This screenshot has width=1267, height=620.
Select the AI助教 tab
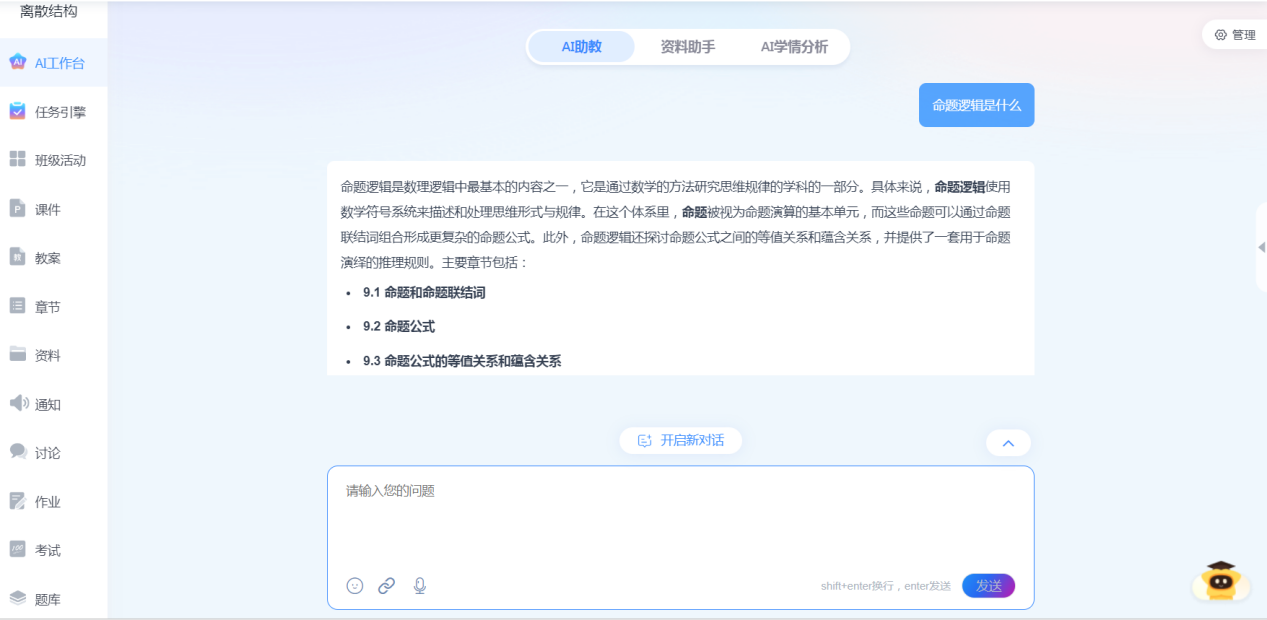(581, 47)
